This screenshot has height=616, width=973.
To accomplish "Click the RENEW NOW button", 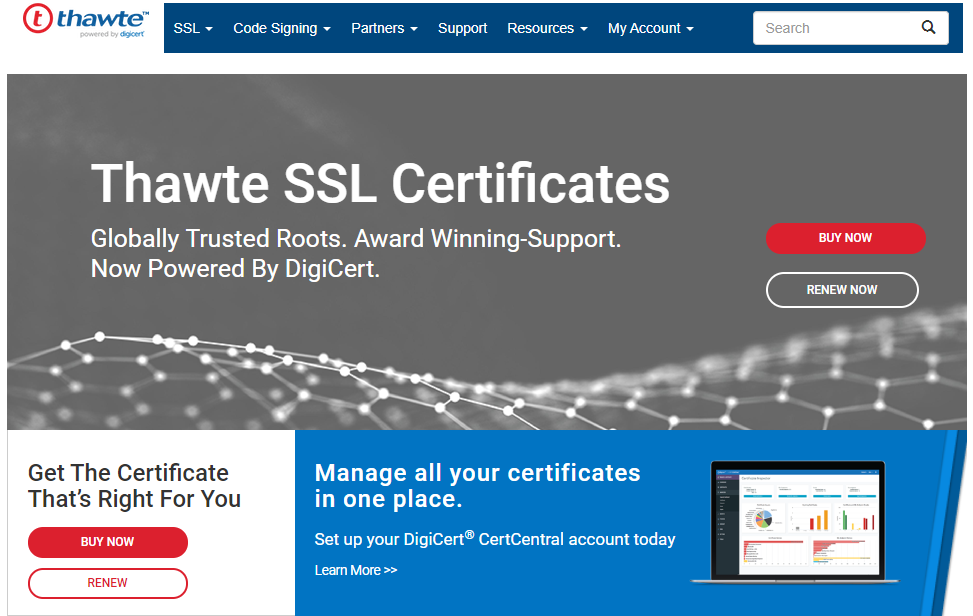I will point(842,290).
